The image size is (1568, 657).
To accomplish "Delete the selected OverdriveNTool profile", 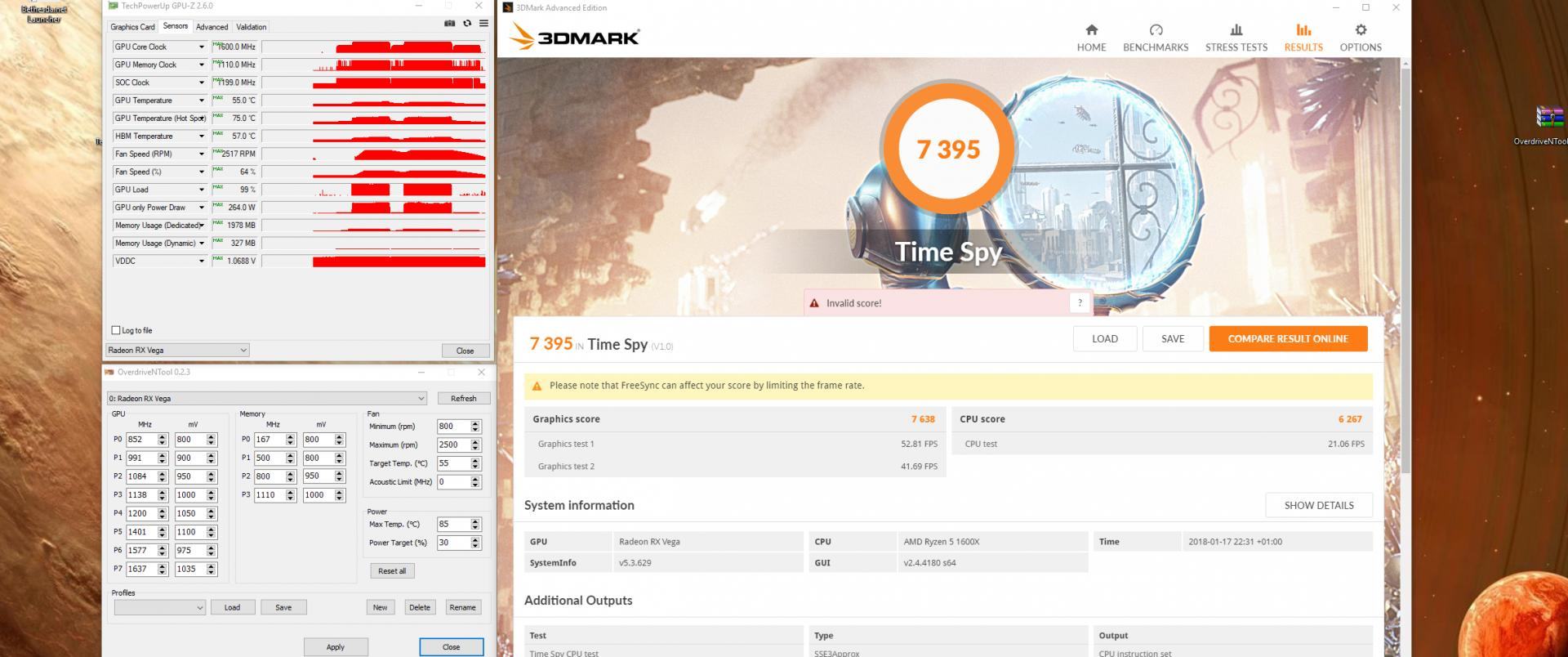I will tap(420, 607).
